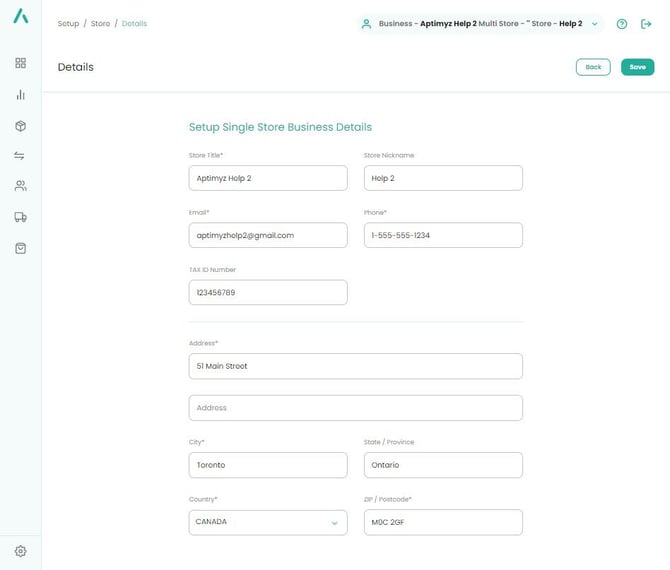670x570 pixels.
Task: Open the bar chart reports icon
Action: (x=20, y=95)
